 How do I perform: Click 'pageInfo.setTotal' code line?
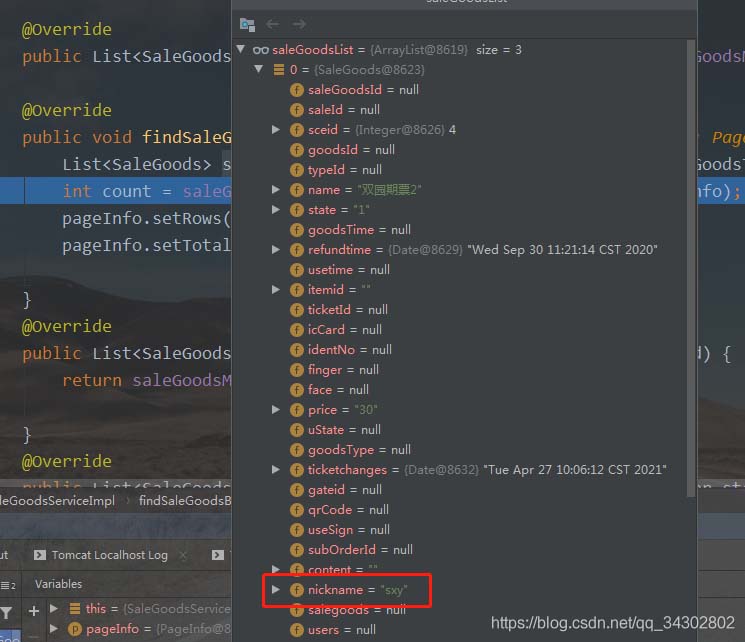coord(147,245)
